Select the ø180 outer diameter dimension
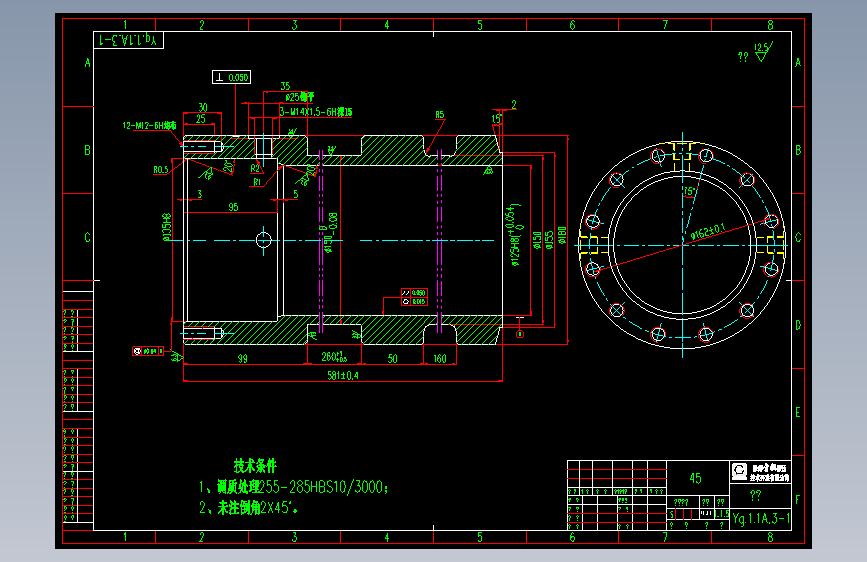The width and height of the screenshot is (867, 562). point(562,236)
